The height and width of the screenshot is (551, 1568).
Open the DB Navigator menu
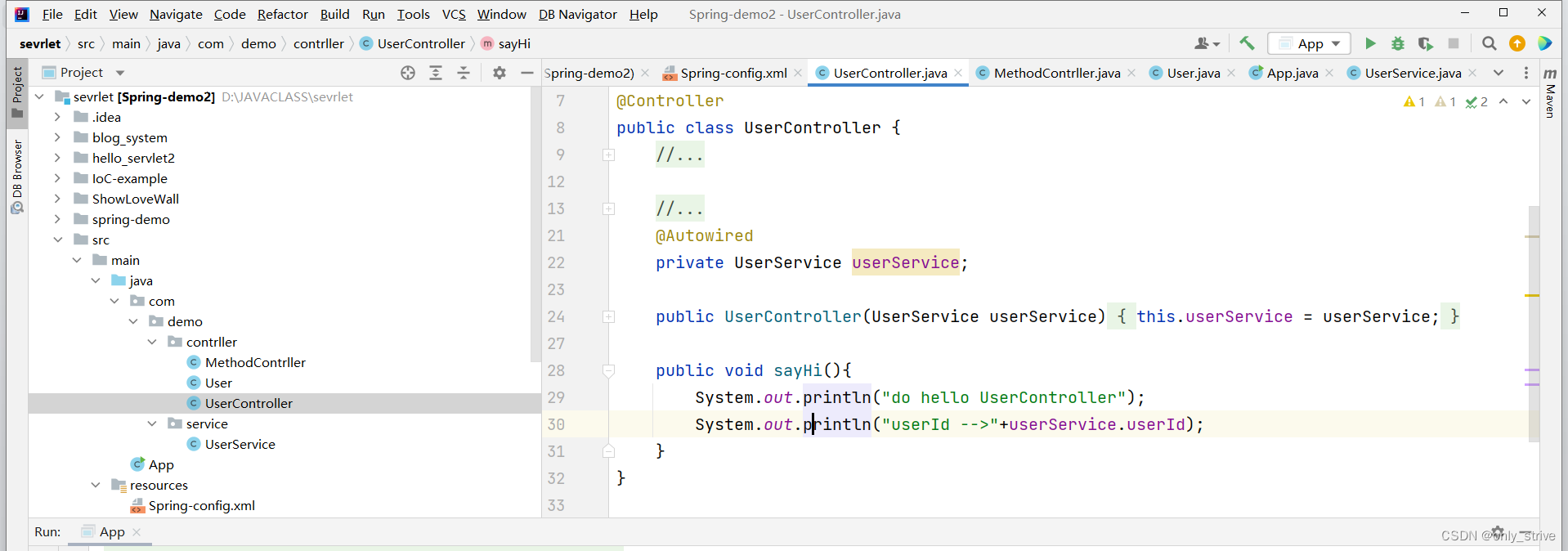point(577,14)
